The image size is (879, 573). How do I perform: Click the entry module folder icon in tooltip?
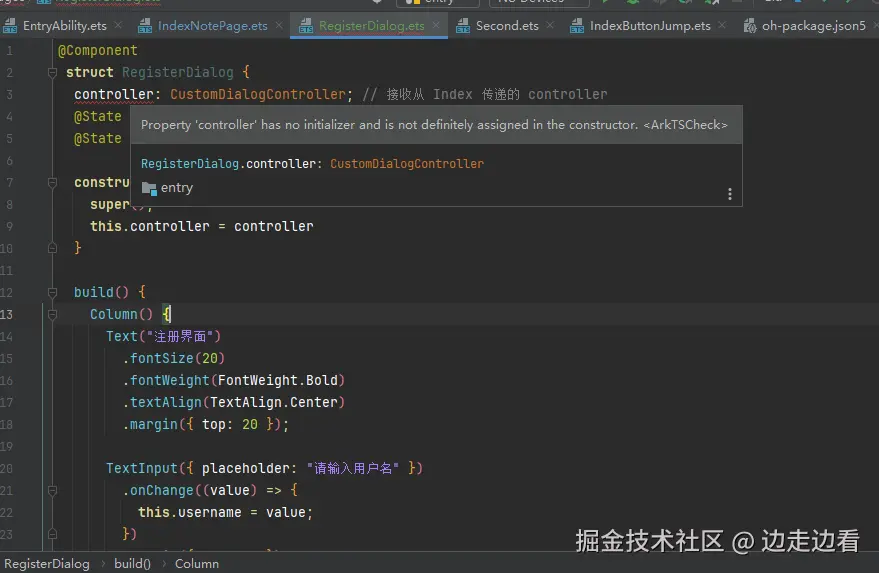(149, 188)
